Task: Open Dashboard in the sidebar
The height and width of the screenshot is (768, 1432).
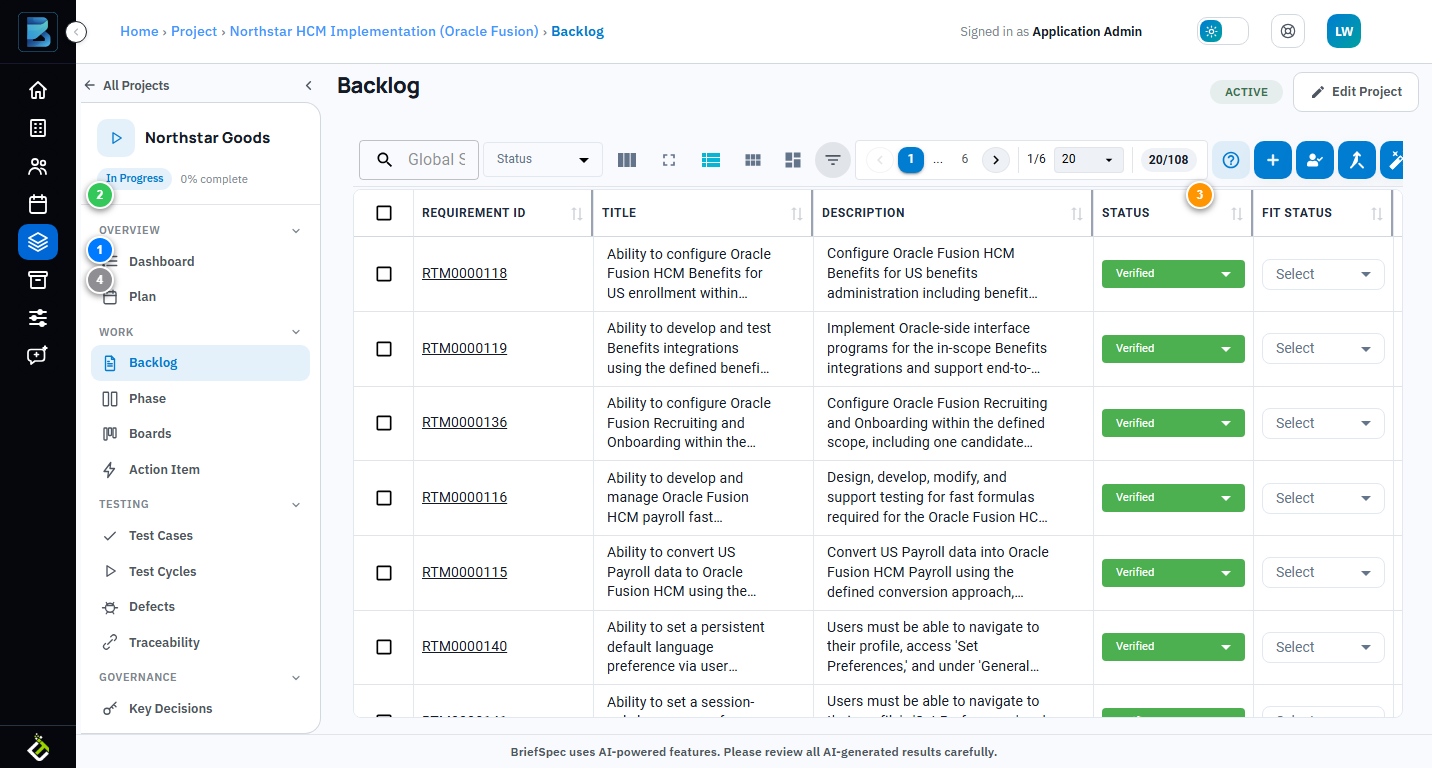Action: [200, 262]
